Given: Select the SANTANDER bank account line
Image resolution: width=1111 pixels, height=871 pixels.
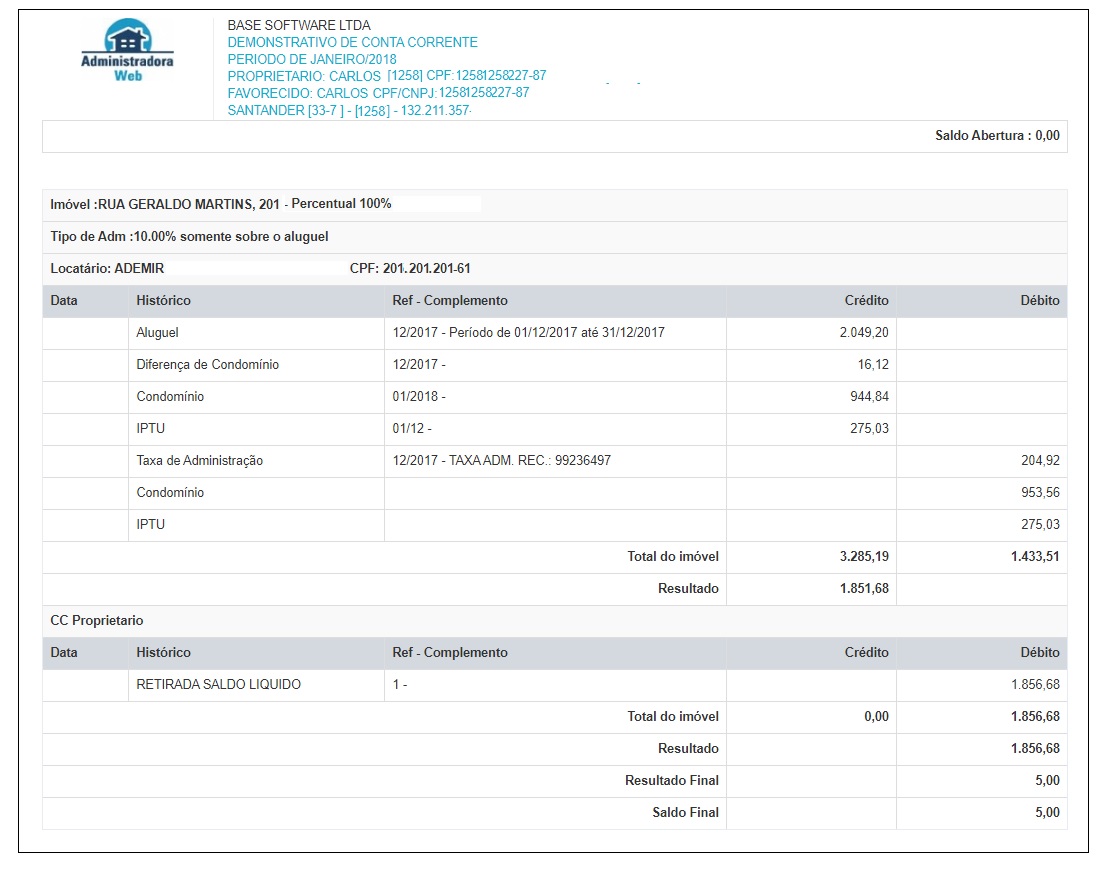Looking at the screenshot, I should pos(349,111).
